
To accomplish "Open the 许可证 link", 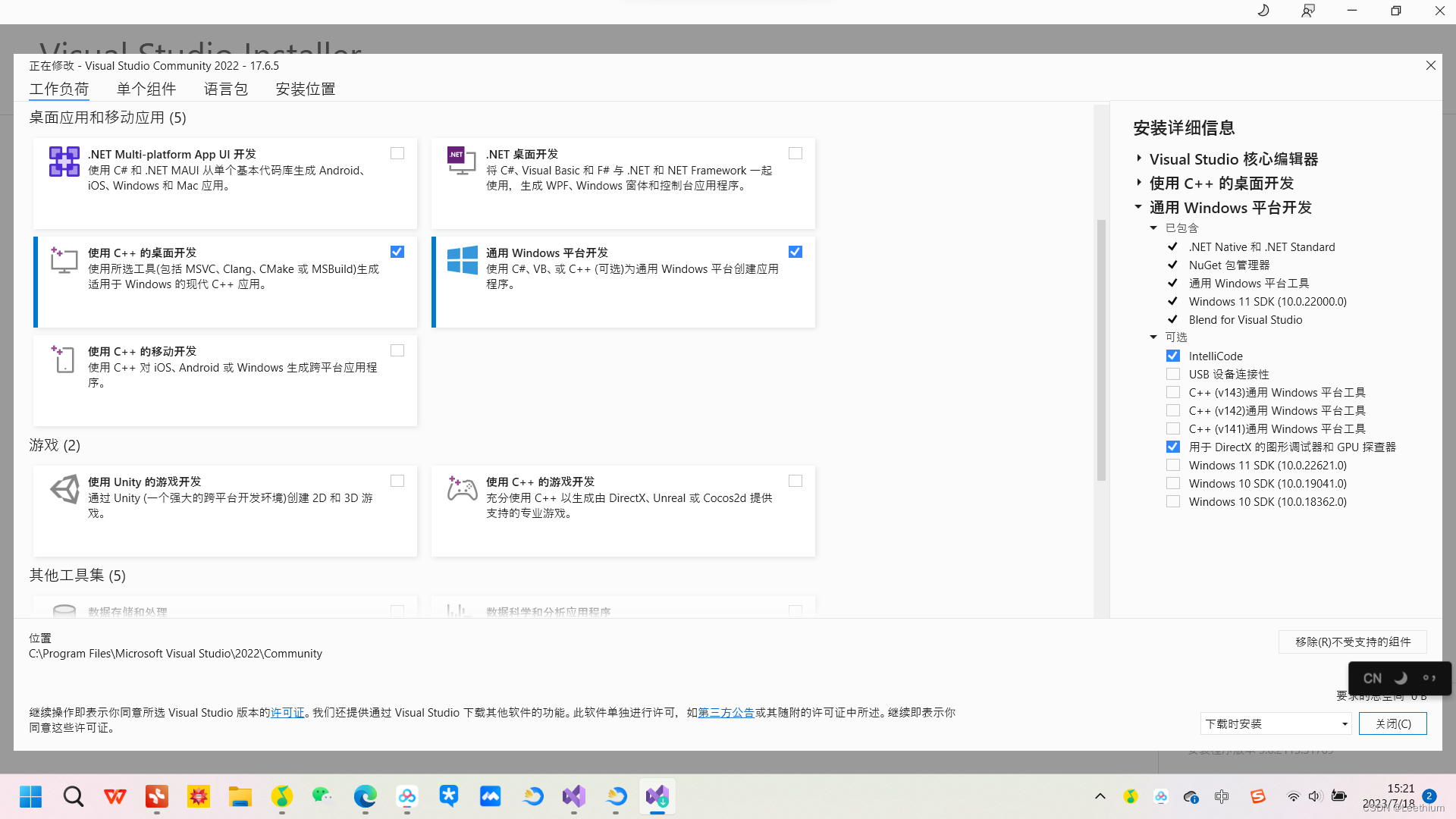I will (287, 713).
